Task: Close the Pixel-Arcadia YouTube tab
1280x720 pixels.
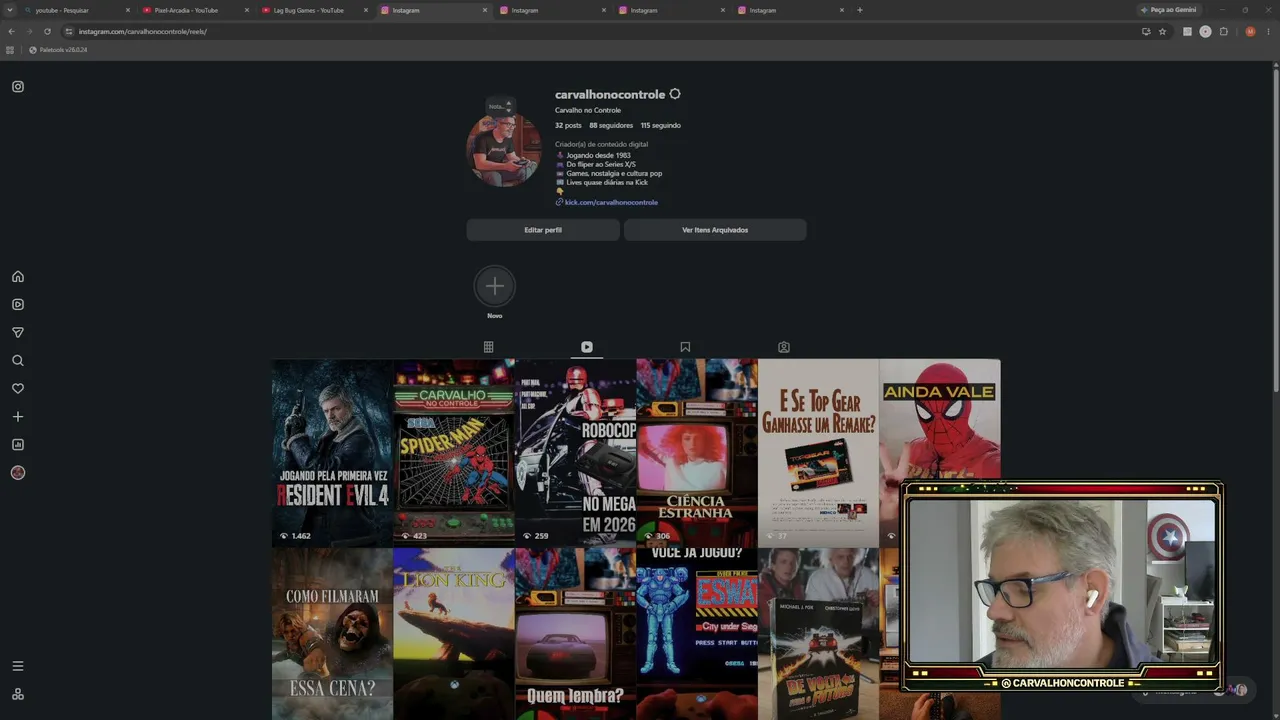Action: point(247,10)
